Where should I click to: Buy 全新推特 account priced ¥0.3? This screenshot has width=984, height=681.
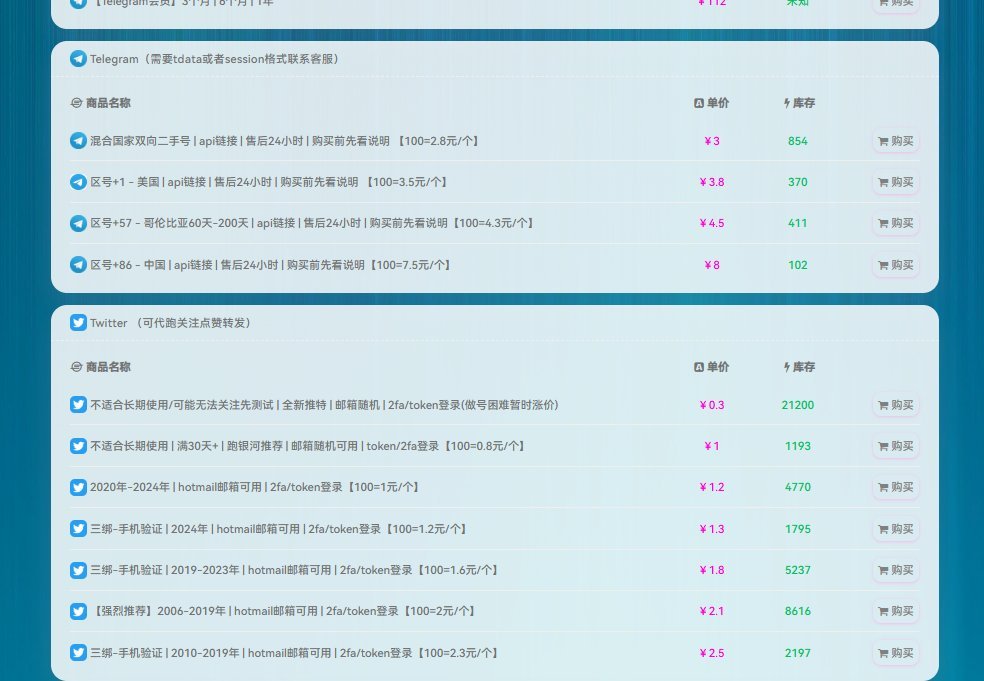tap(896, 405)
